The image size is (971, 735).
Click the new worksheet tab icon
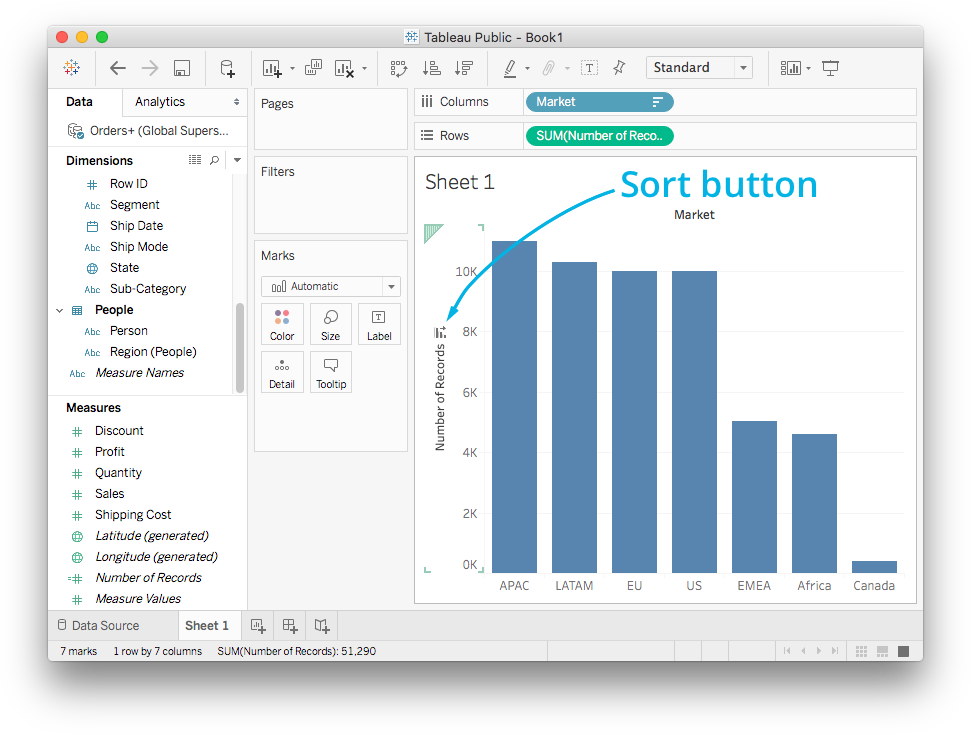point(258,626)
